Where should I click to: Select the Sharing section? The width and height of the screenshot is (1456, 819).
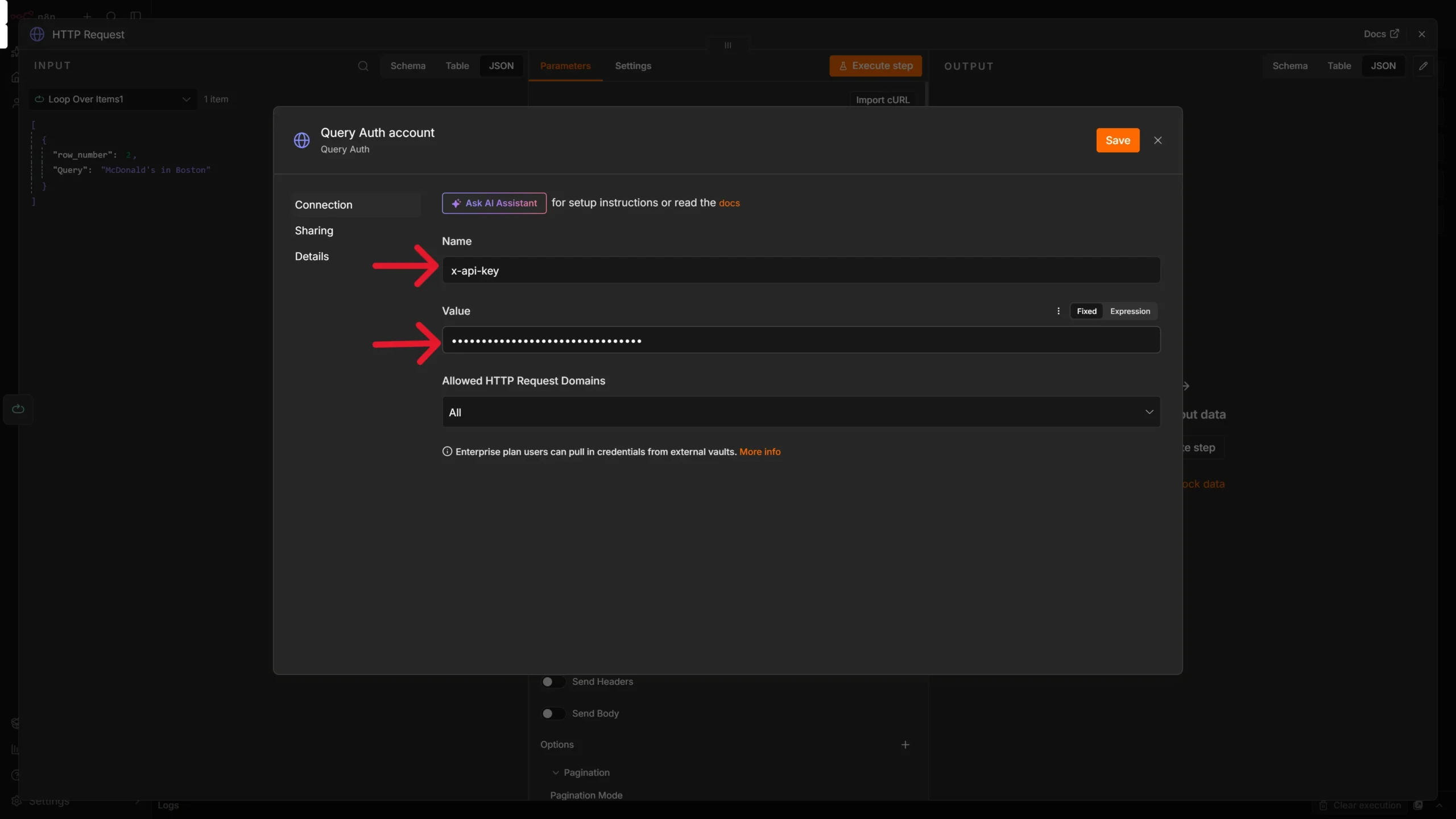[314, 230]
